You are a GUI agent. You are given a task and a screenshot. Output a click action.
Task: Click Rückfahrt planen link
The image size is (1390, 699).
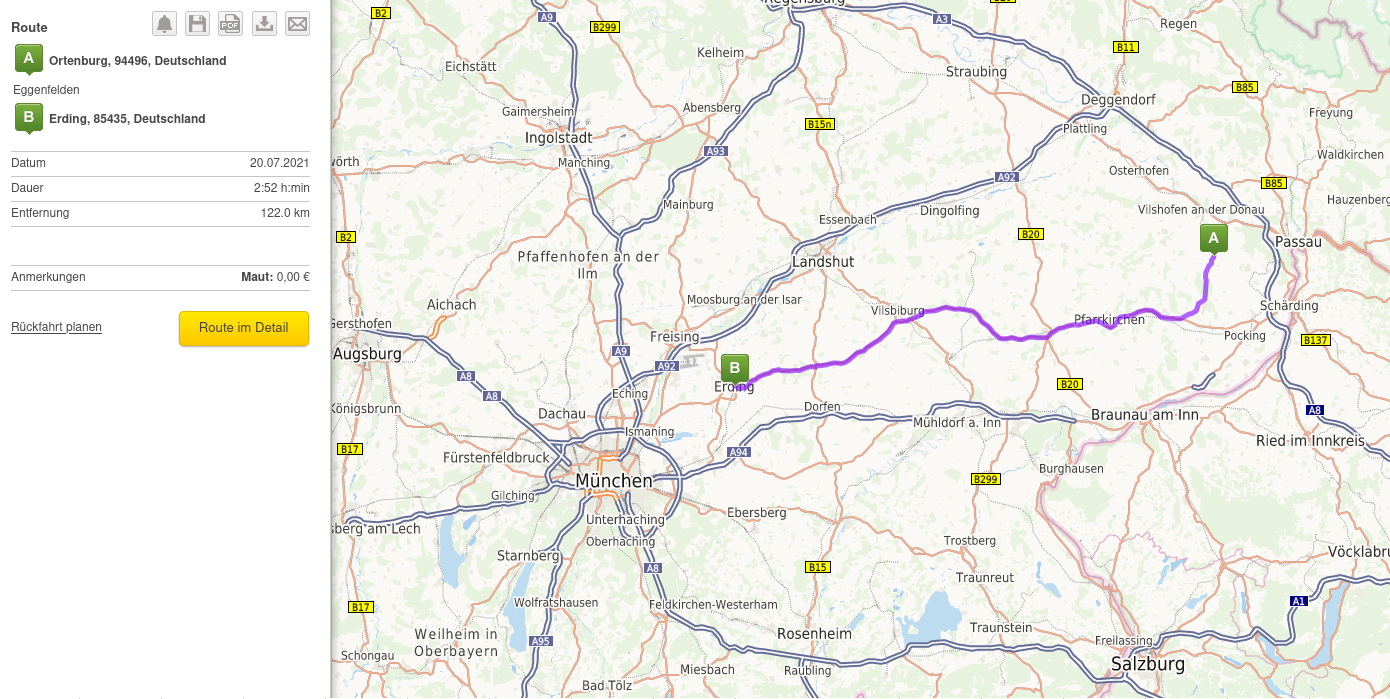coord(56,327)
